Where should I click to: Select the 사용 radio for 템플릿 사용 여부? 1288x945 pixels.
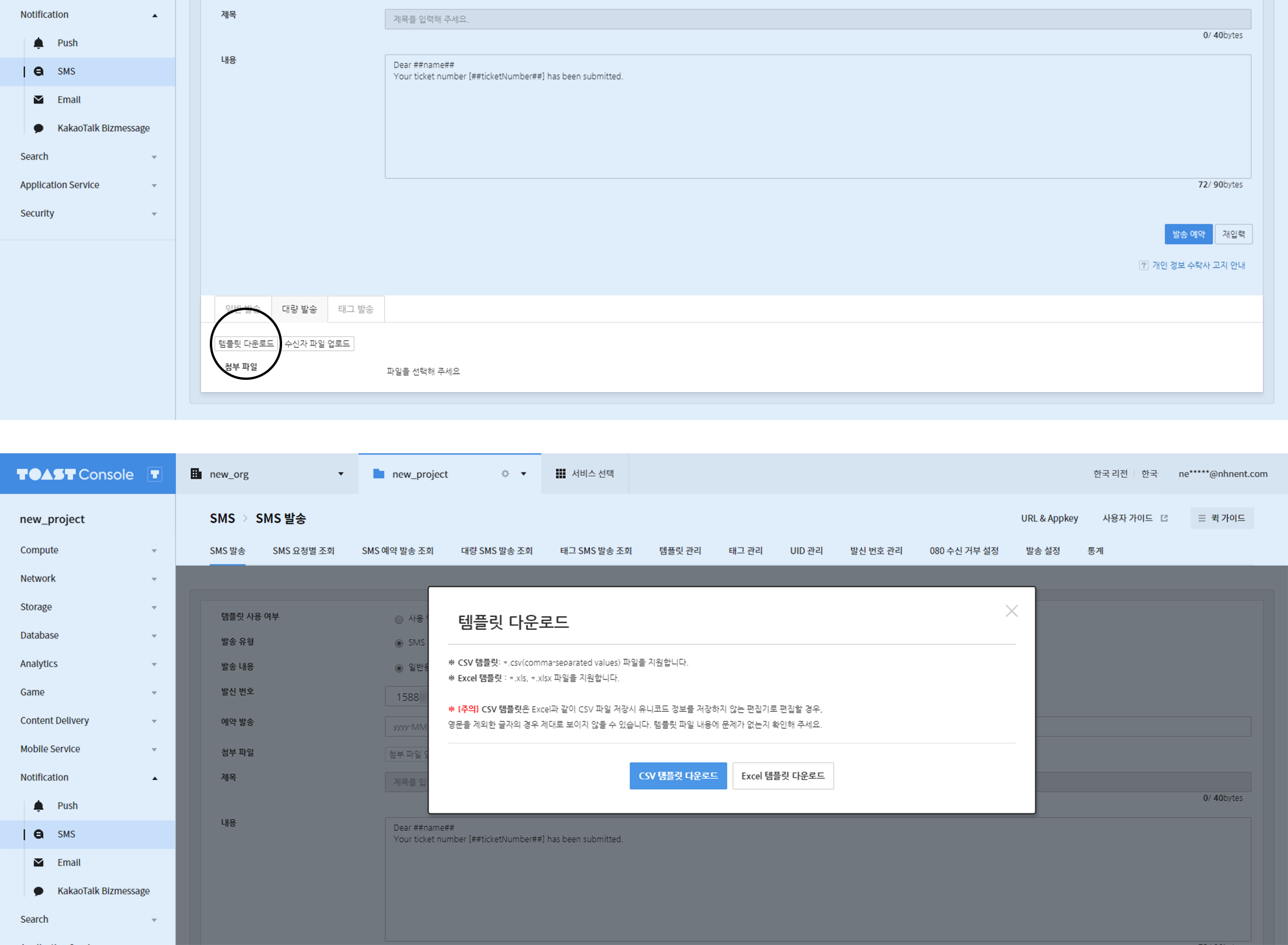399,619
